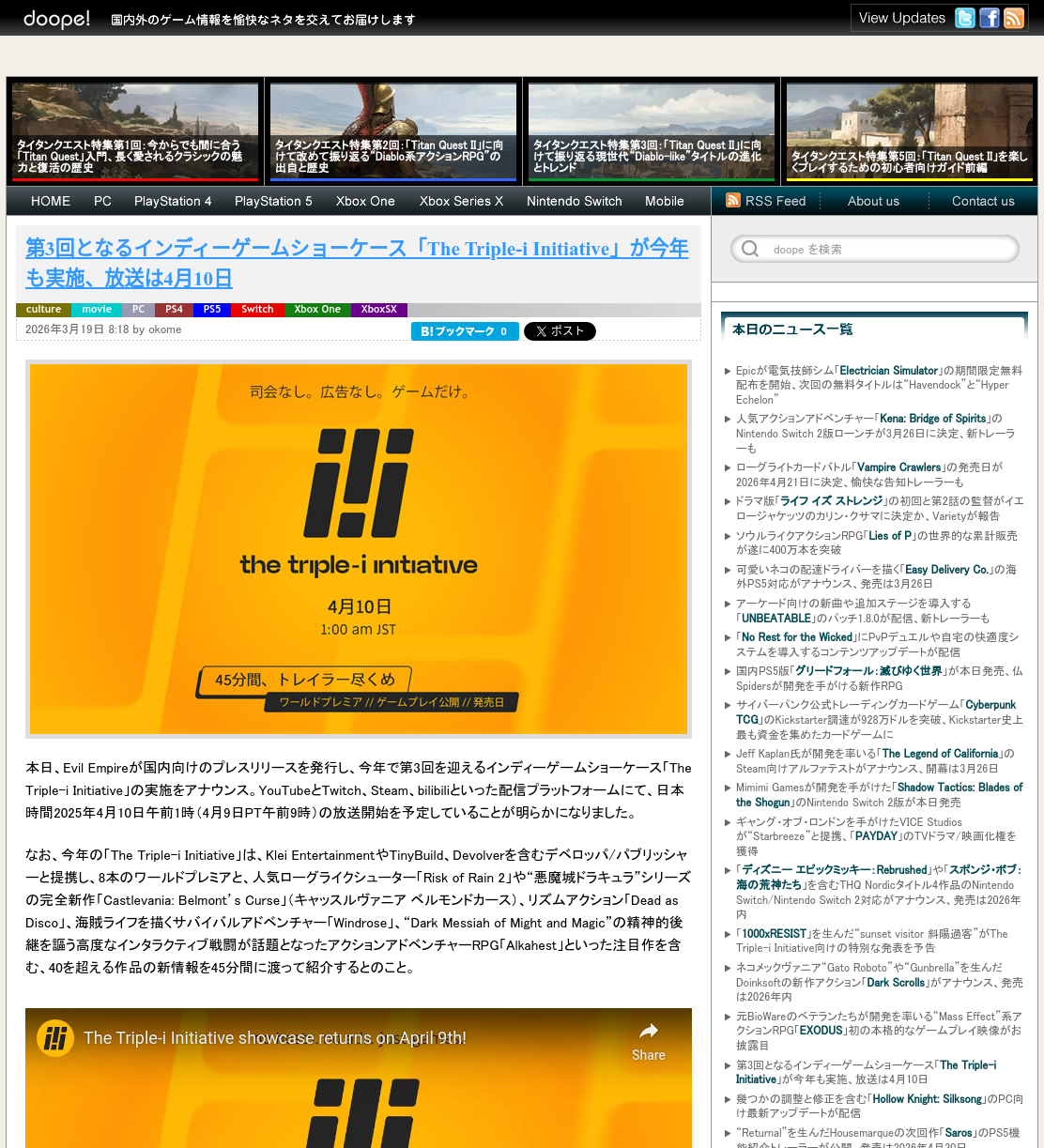Open the Twitter icon in header
Viewport: 1044px width, 1148px height.
click(x=965, y=18)
